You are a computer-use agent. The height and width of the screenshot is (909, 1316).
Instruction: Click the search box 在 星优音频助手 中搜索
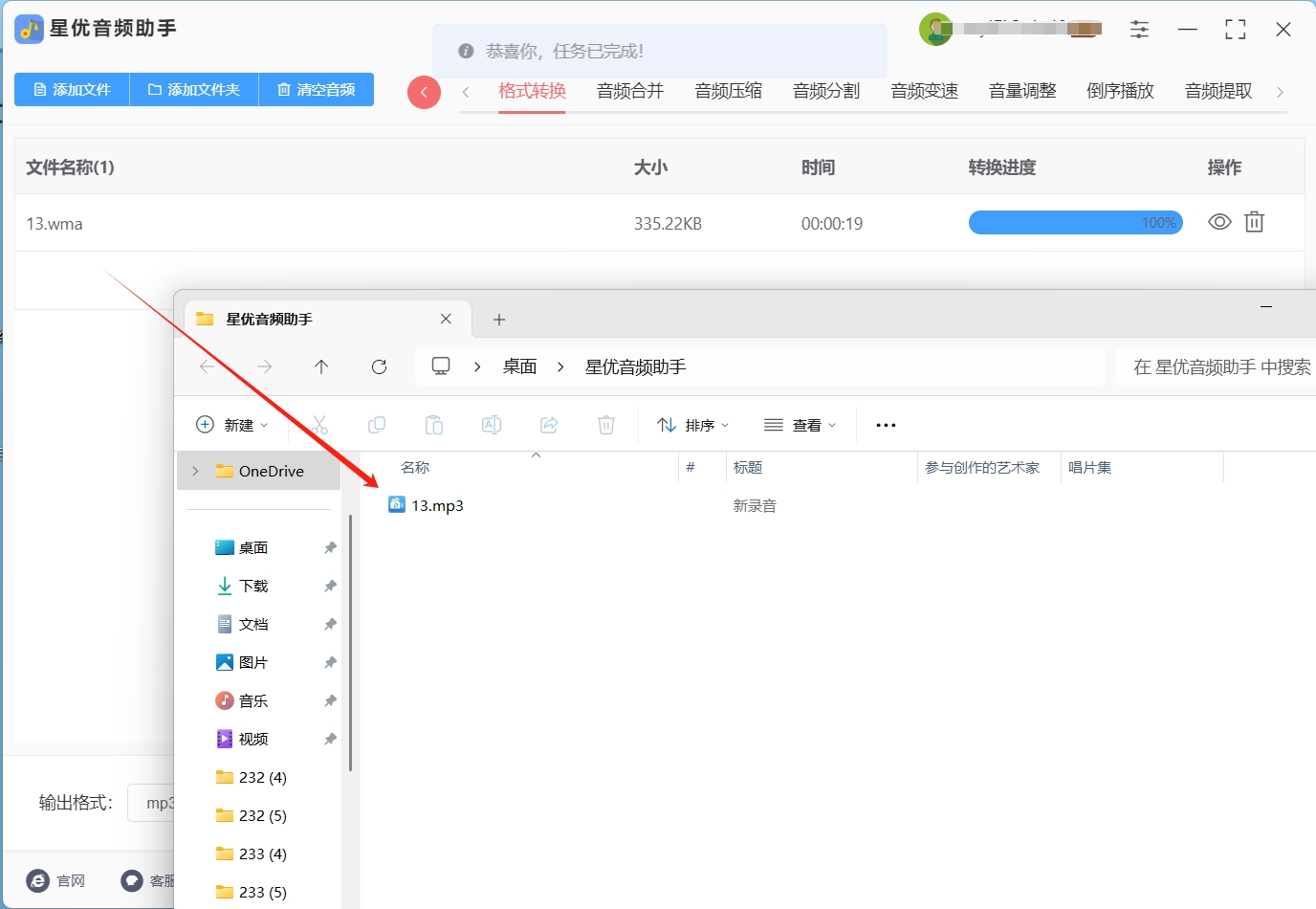click(1217, 366)
